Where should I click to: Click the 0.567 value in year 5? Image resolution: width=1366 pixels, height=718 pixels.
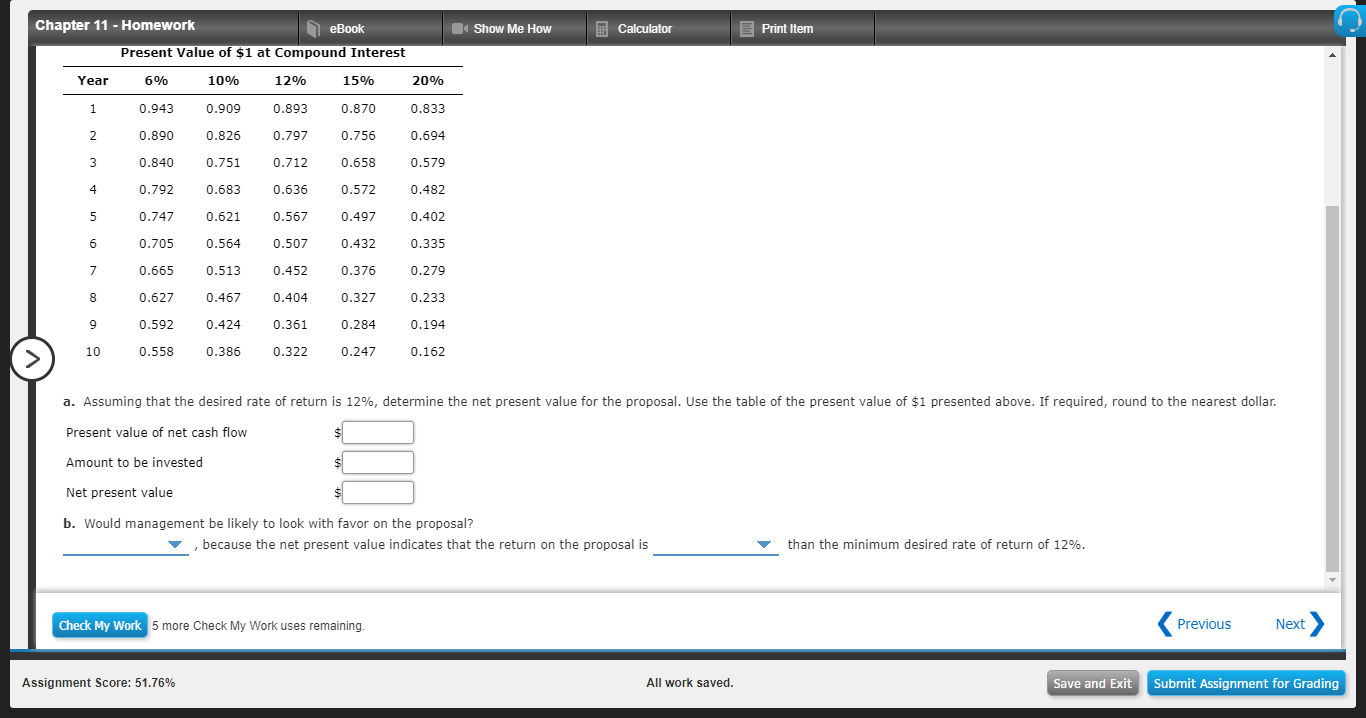pyautogui.click(x=290, y=216)
